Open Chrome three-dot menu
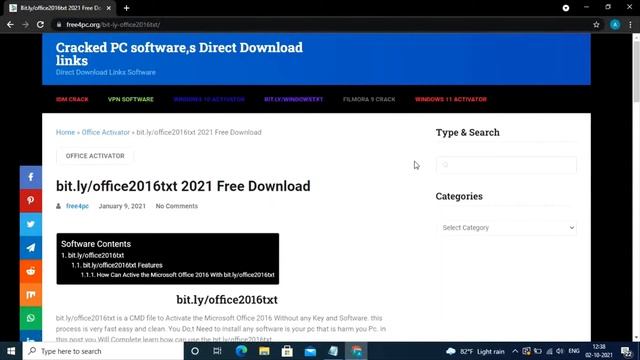Screen dimensions: 640x360 [x=630, y=24]
